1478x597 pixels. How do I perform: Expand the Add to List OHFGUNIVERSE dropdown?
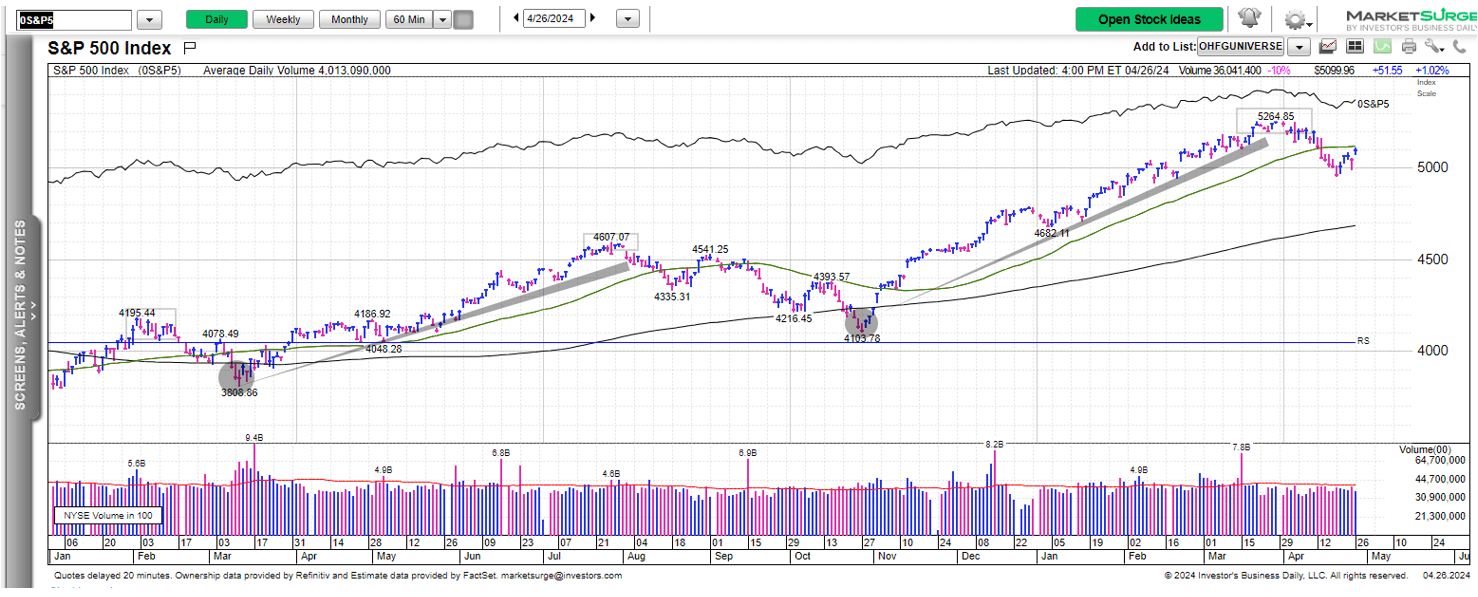coord(1299,46)
